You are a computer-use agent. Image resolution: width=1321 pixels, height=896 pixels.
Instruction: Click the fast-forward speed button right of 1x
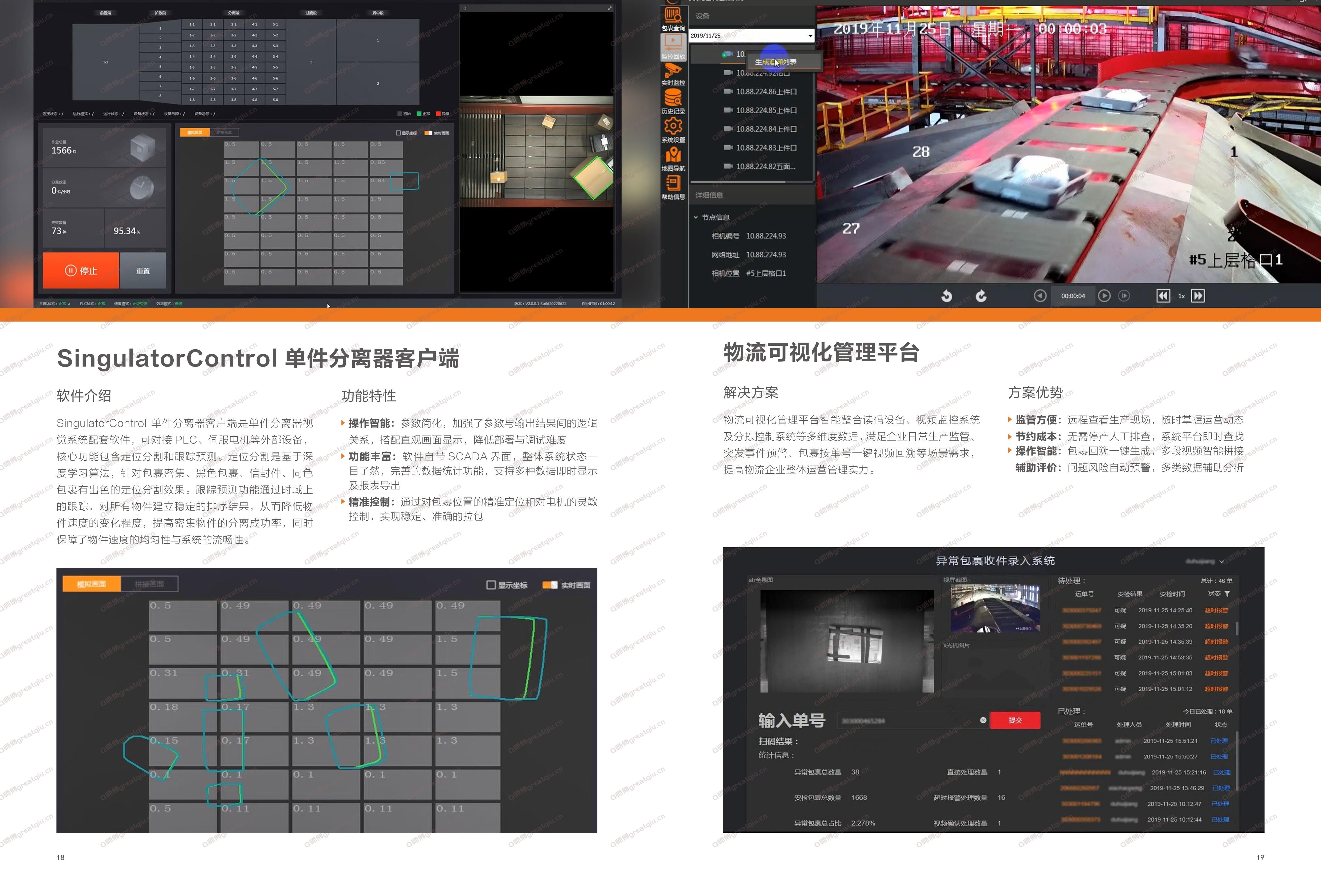[x=1198, y=295]
